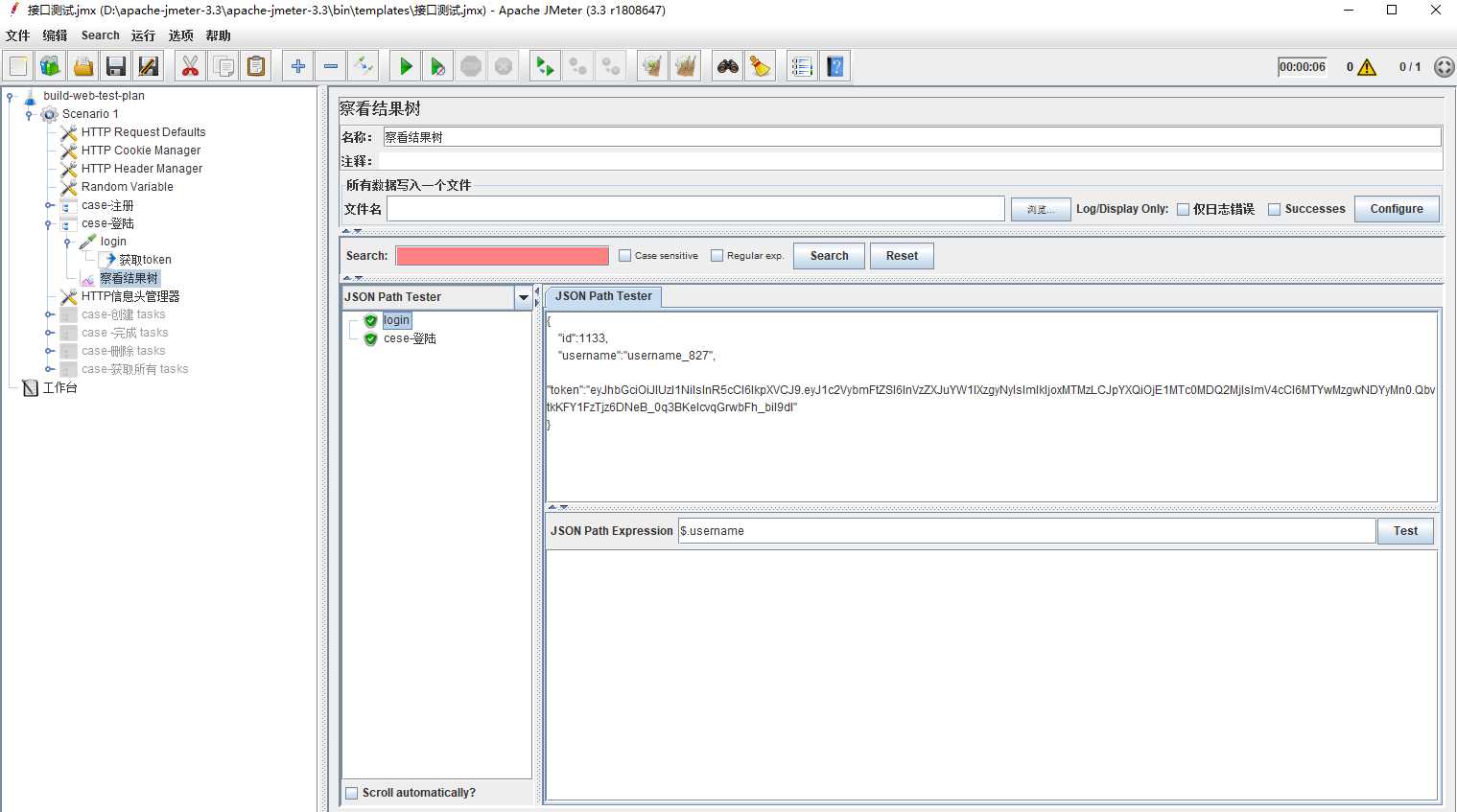Screen dimensions: 1457x812
Task: Open the Templates toolbar icon
Action: pos(50,66)
